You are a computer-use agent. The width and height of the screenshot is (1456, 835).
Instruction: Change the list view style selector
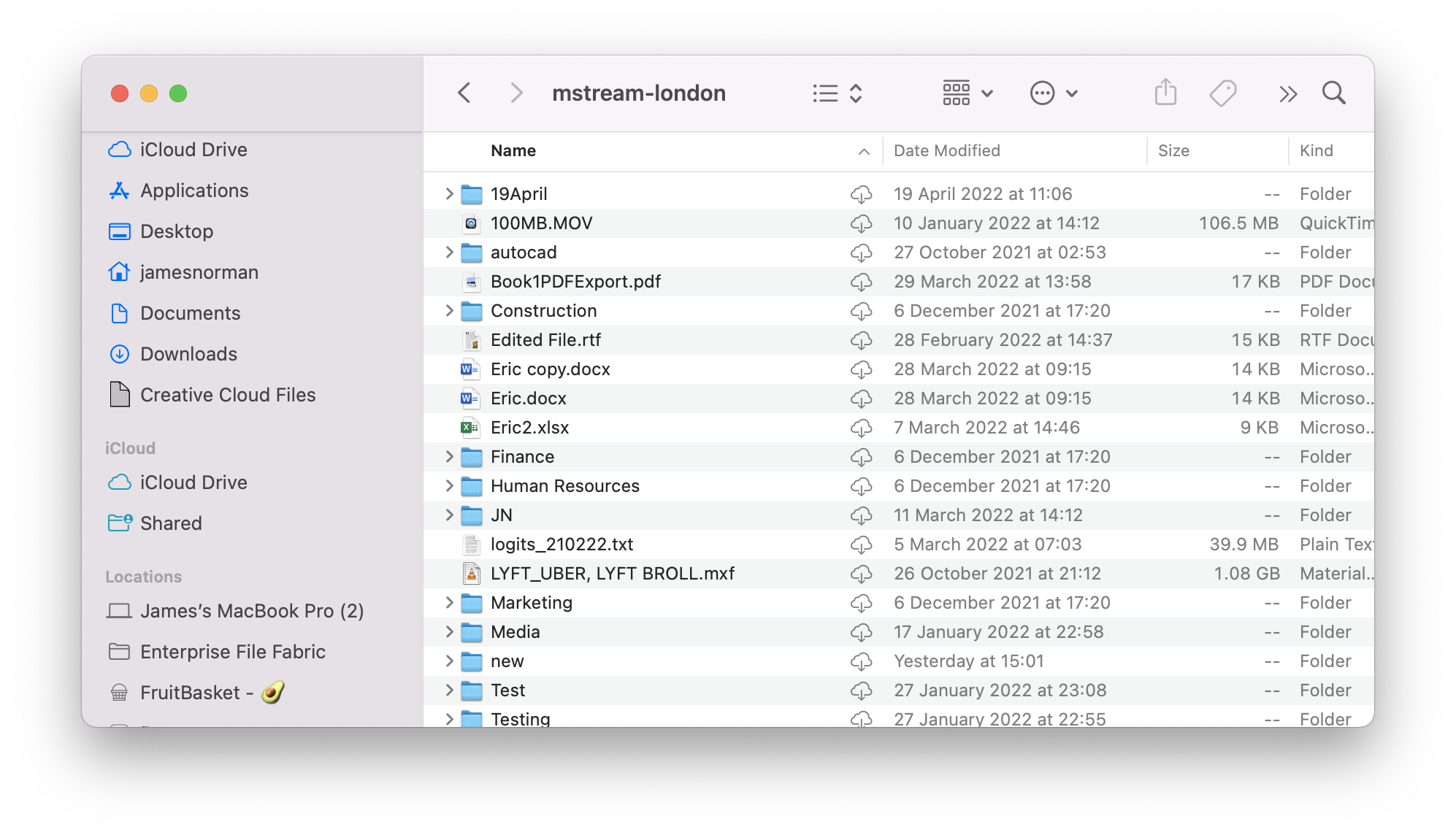(x=837, y=93)
